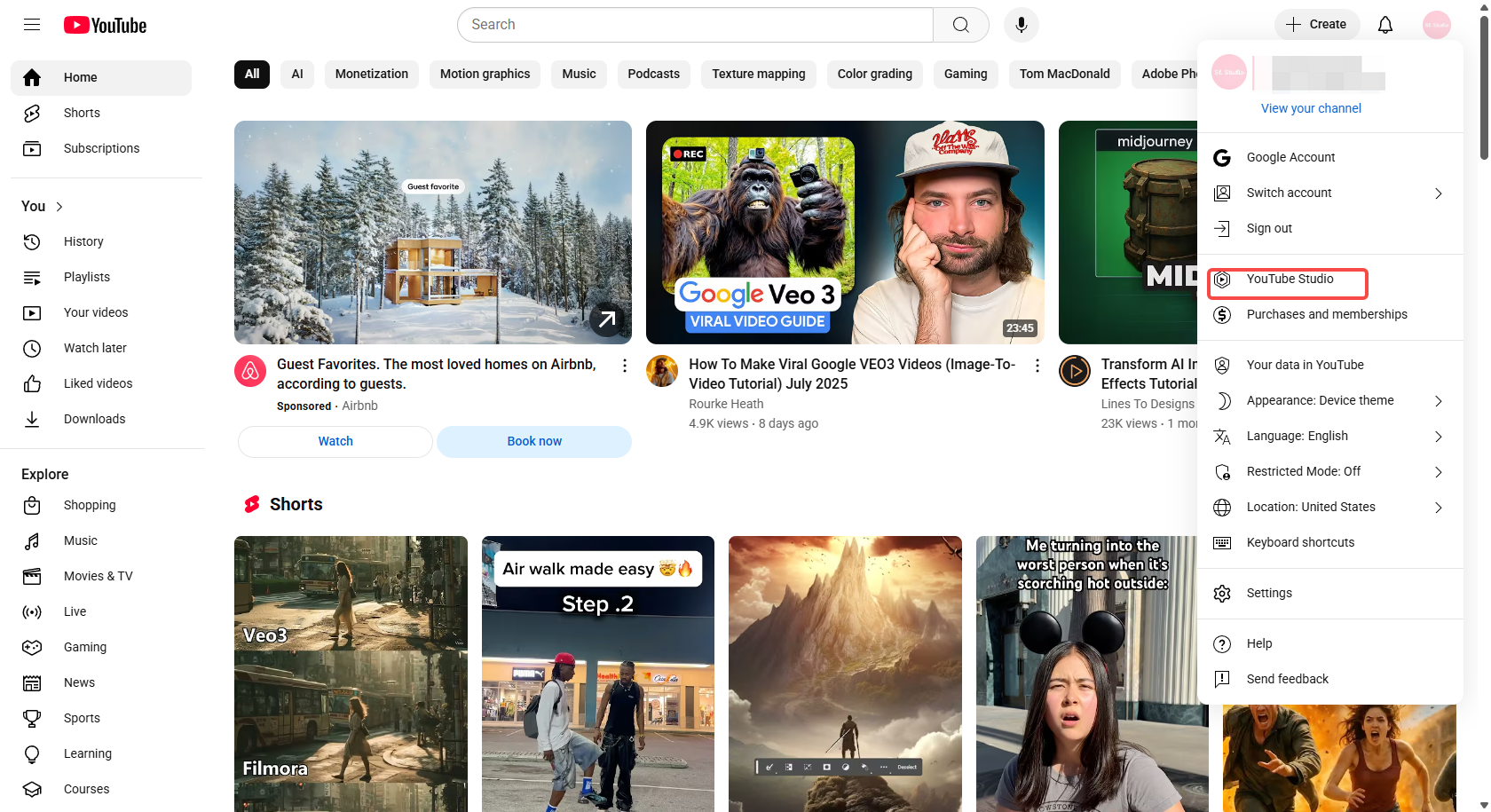Click View your channel link
Screen dimensions: 1491x812
point(1311,108)
